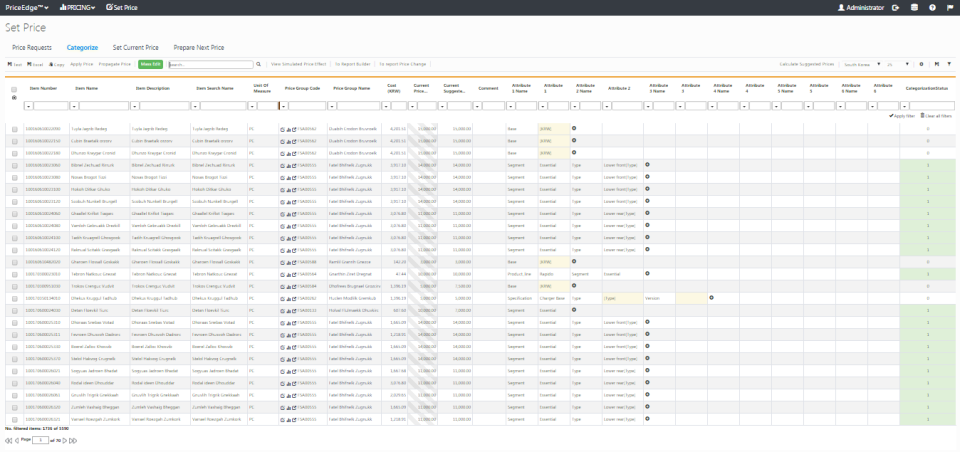Click the green Mass Edit button
This screenshot has height=452, width=960.
[x=151, y=64]
